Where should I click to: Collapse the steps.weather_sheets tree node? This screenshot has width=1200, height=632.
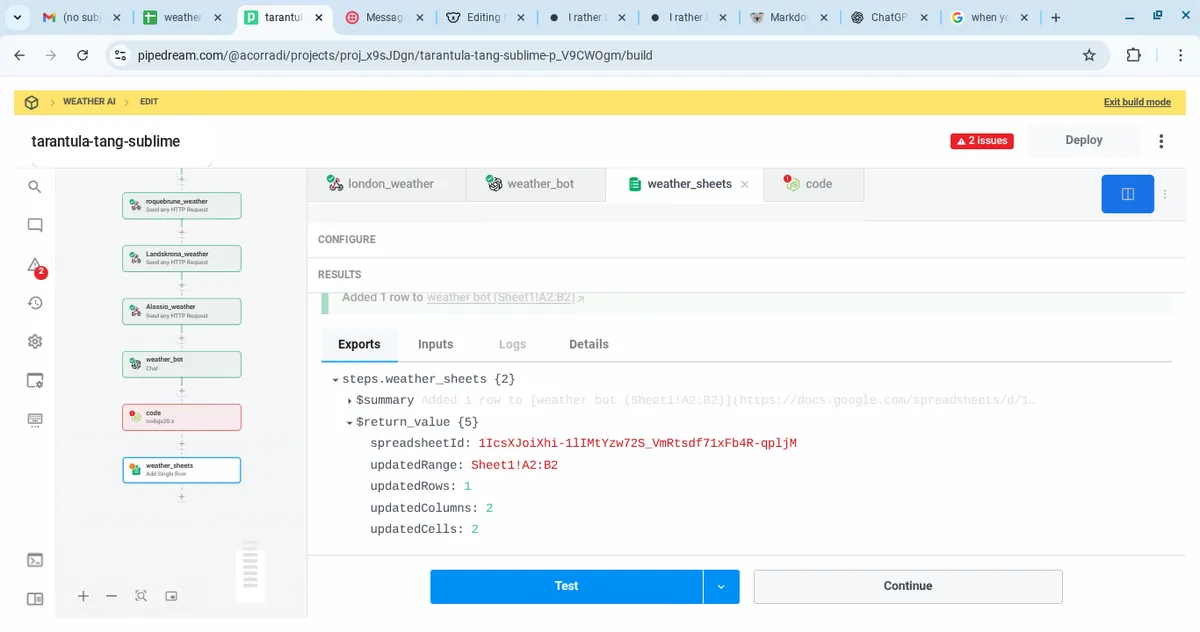coord(335,380)
